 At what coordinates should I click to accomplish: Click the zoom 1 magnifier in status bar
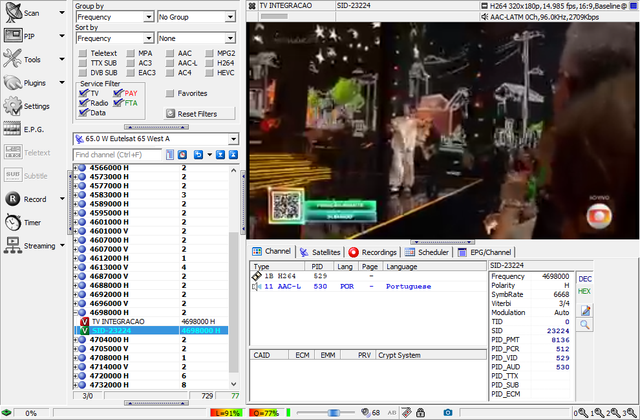coord(598,413)
